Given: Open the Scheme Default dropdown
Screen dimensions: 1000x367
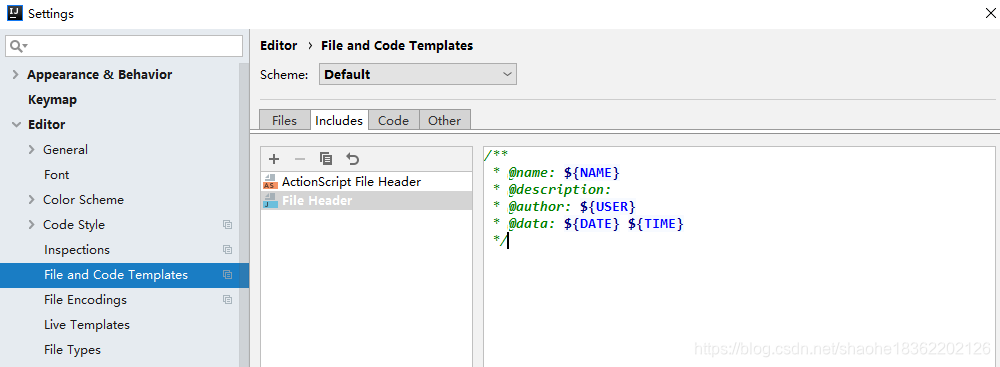Looking at the screenshot, I should click(x=418, y=74).
